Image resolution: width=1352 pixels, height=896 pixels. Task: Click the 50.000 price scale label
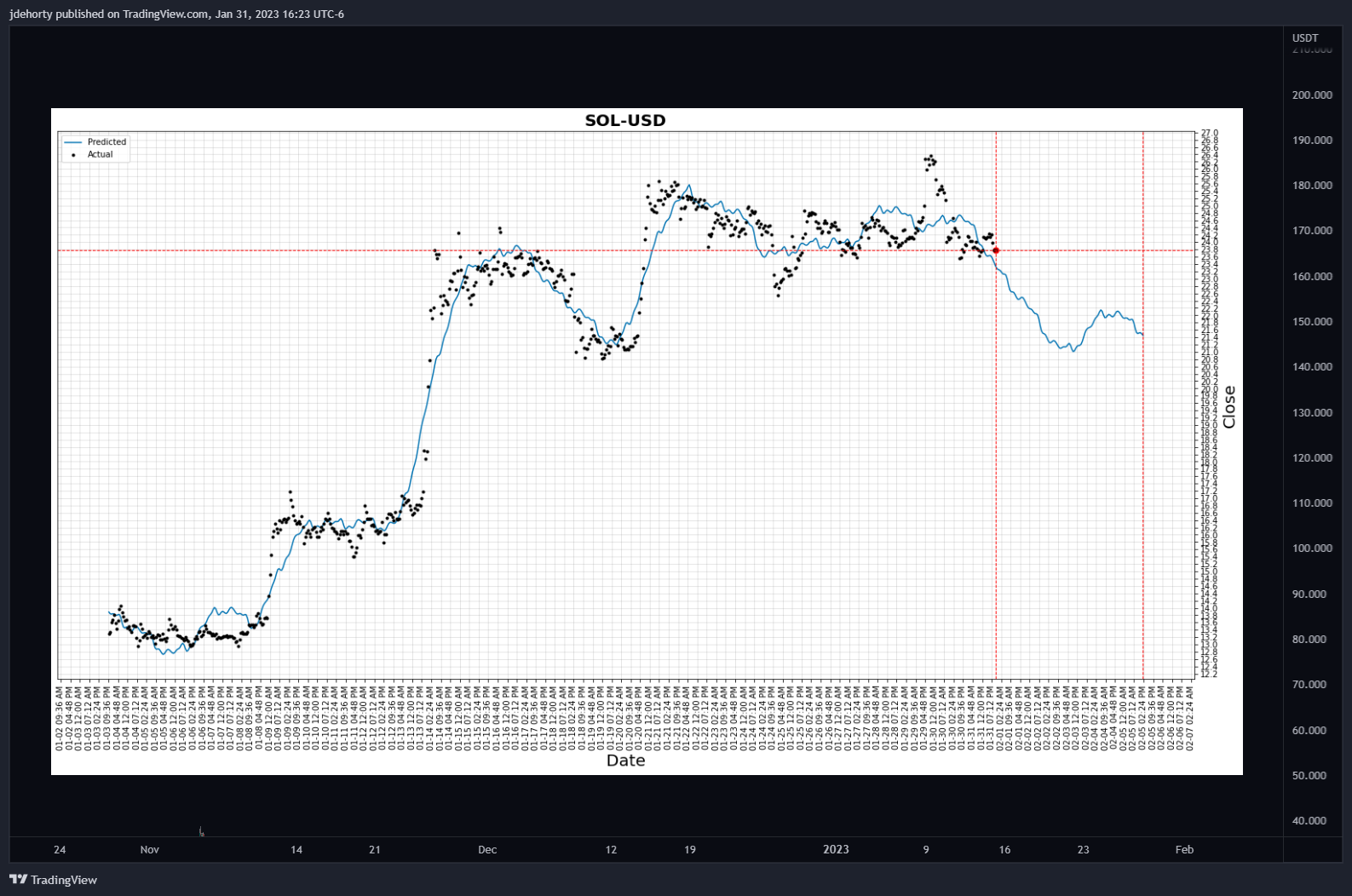point(1309,775)
